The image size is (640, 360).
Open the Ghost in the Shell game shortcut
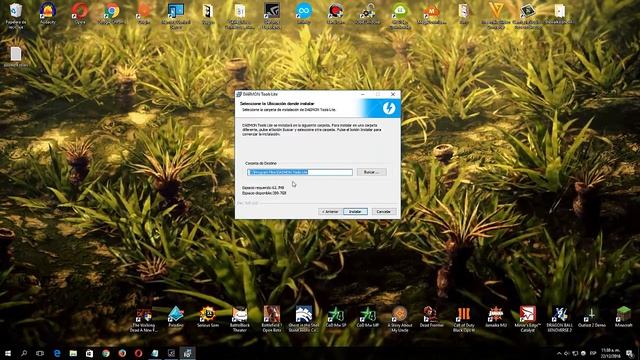pyautogui.click(x=304, y=319)
